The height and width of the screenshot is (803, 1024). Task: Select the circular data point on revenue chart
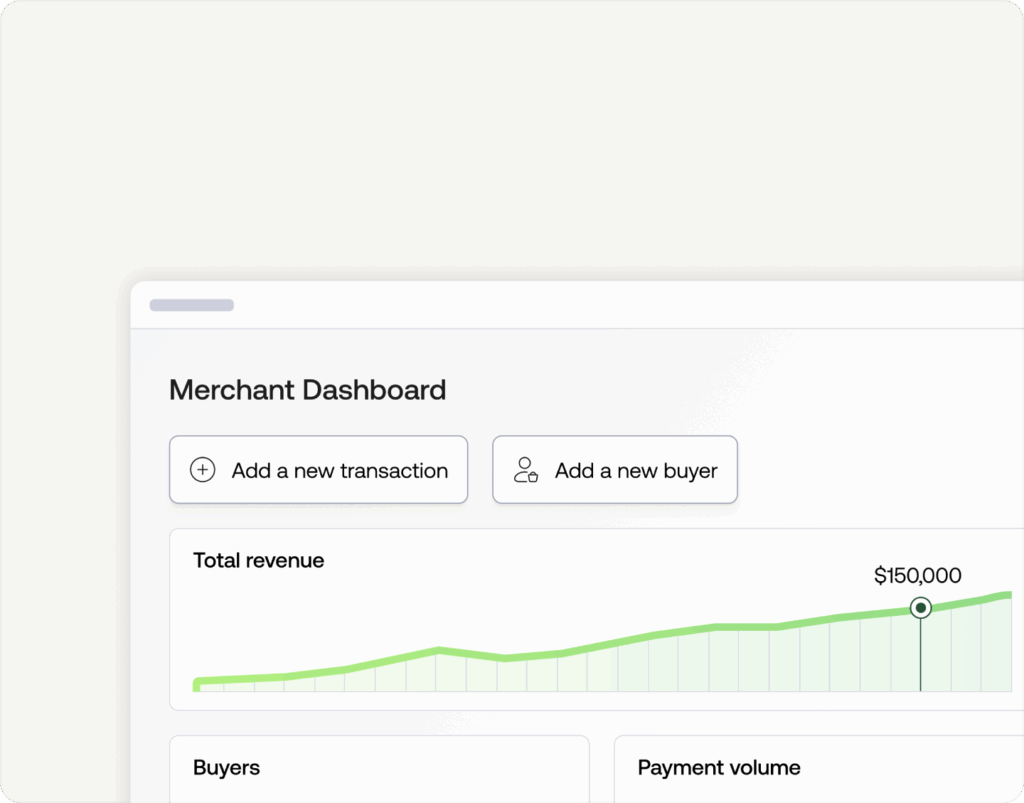tap(920, 608)
